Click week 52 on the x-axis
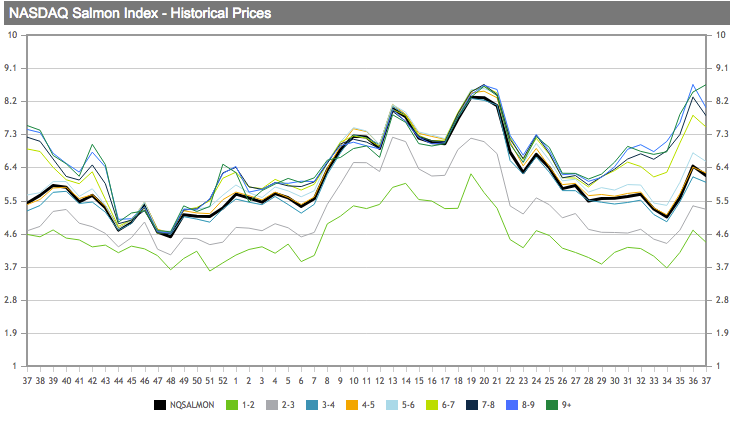This screenshot has height=421, width=735. [222, 381]
